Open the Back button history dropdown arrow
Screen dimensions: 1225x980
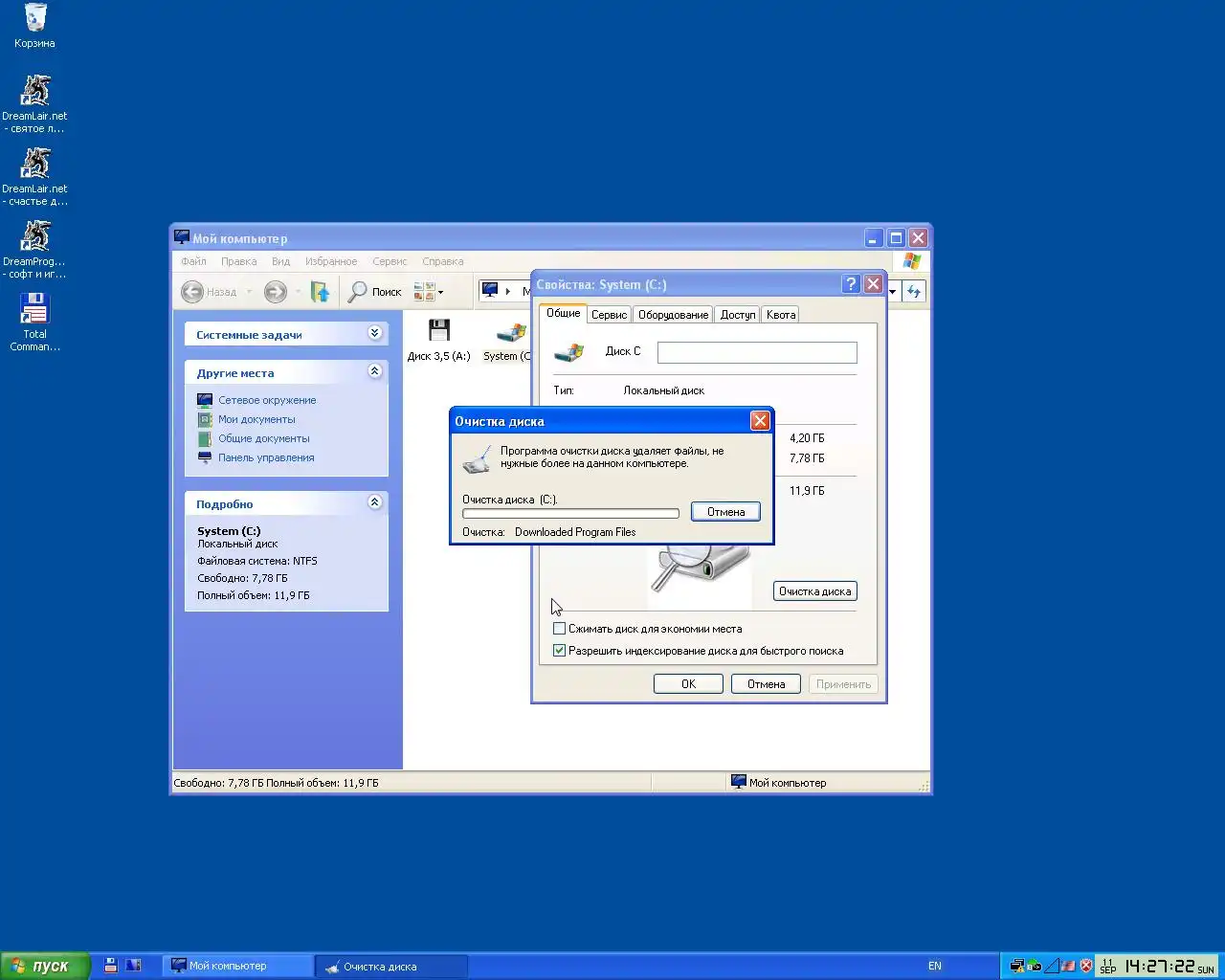pyautogui.click(x=249, y=292)
